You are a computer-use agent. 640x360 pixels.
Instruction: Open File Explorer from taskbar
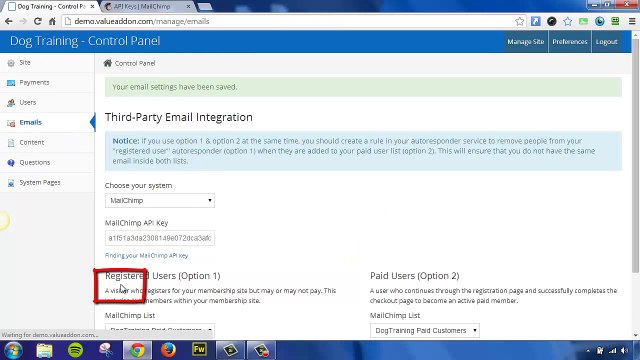point(44,350)
